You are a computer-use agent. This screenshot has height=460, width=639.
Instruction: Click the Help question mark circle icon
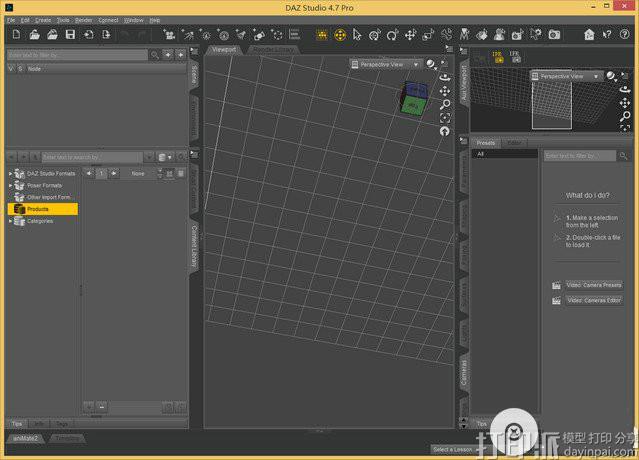pyautogui.click(x=624, y=35)
